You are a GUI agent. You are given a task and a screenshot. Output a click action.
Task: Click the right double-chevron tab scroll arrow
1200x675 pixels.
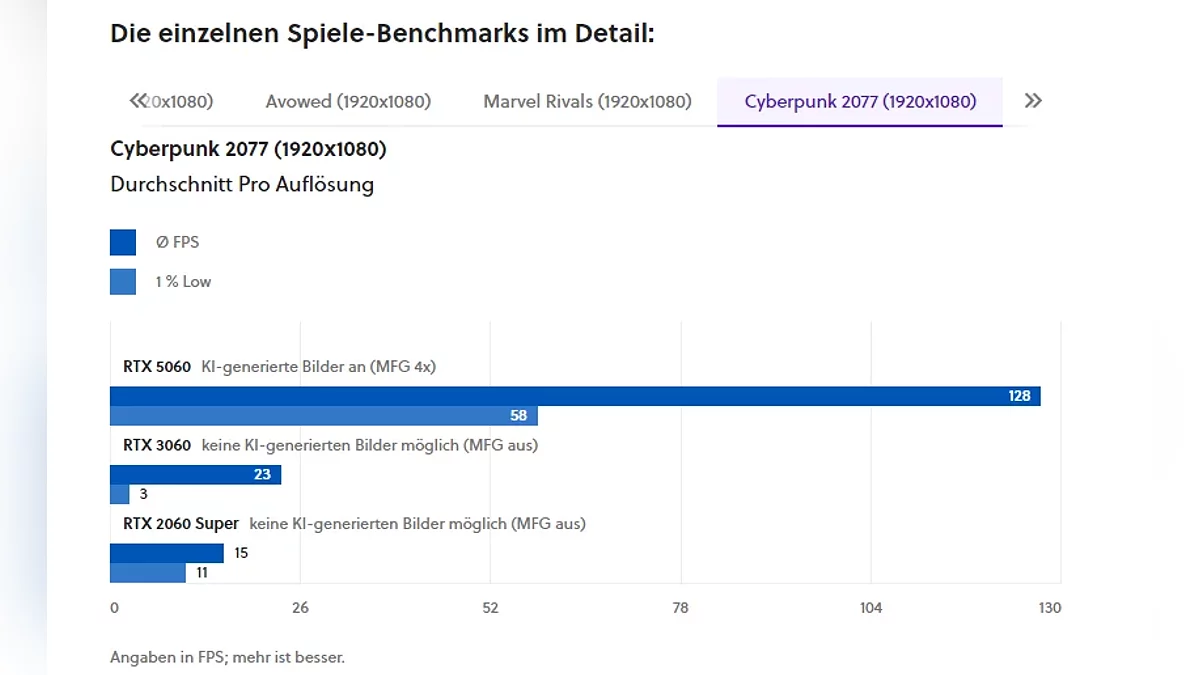point(1033,101)
